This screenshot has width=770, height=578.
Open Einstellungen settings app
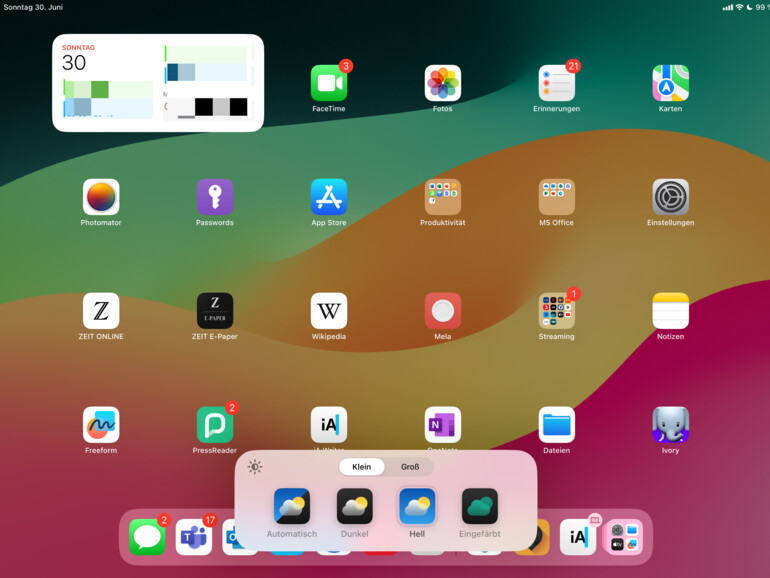click(x=670, y=197)
